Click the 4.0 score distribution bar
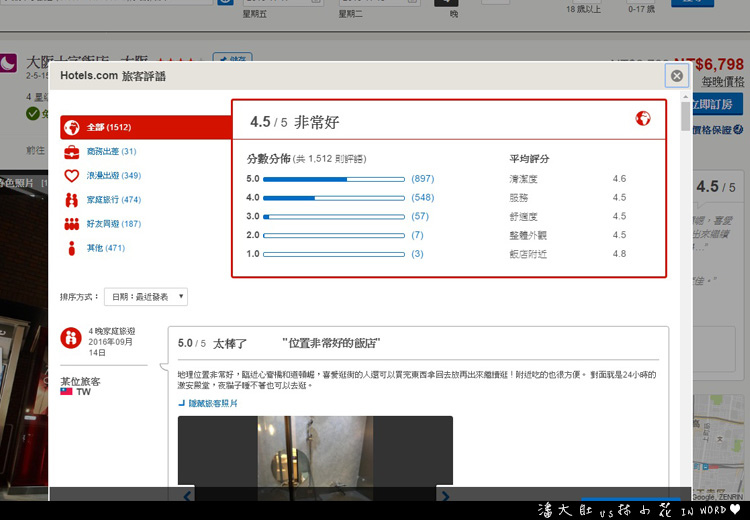 [x=334, y=198]
